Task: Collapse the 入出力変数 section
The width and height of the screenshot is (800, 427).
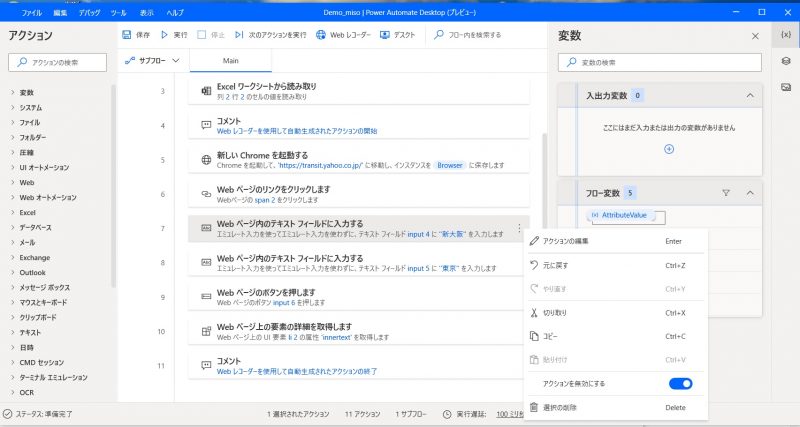Action: point(749,96)
